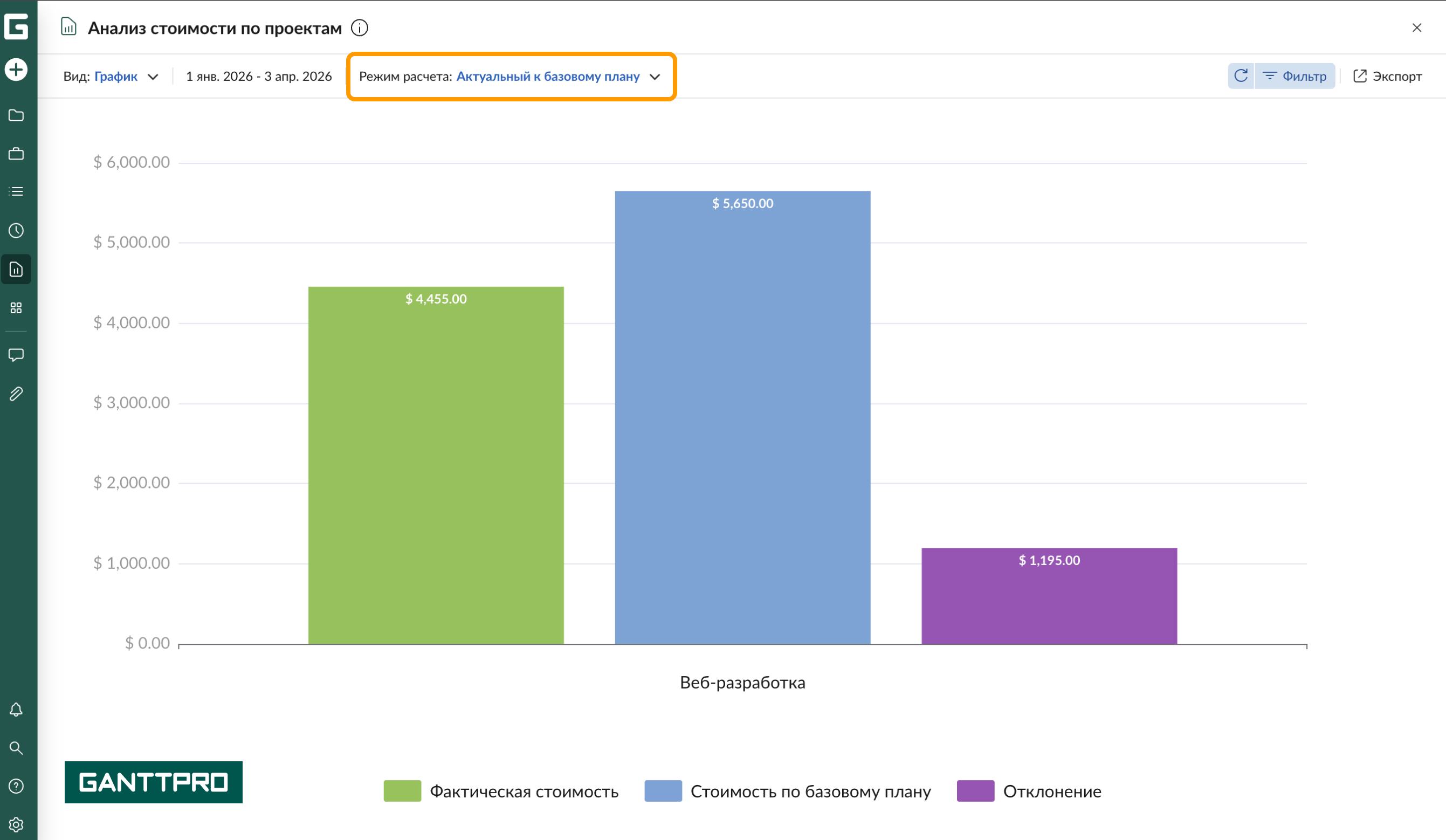Open the projects folder icon in sidebar
The height and width of the screenshot is (840, 1446).
(16, 115)
